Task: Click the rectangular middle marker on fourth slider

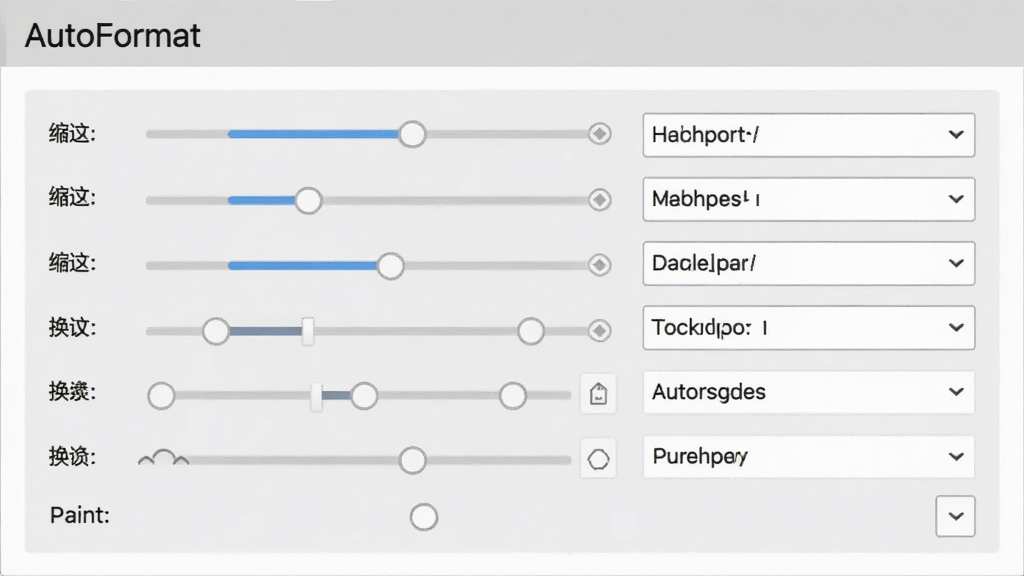Action: point(308,331)
